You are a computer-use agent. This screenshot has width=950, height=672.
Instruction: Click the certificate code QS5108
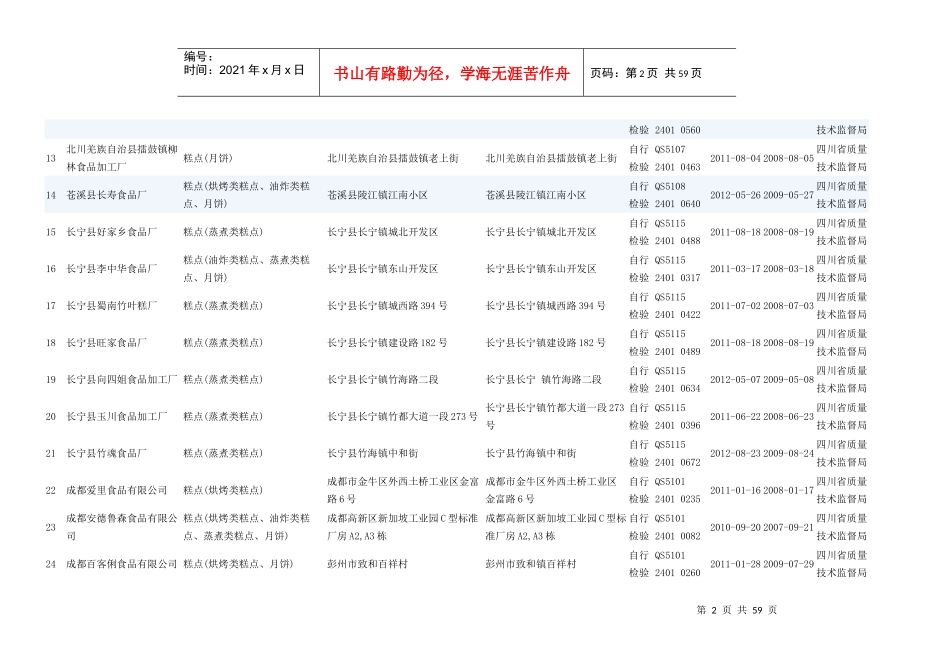[670, 187]
